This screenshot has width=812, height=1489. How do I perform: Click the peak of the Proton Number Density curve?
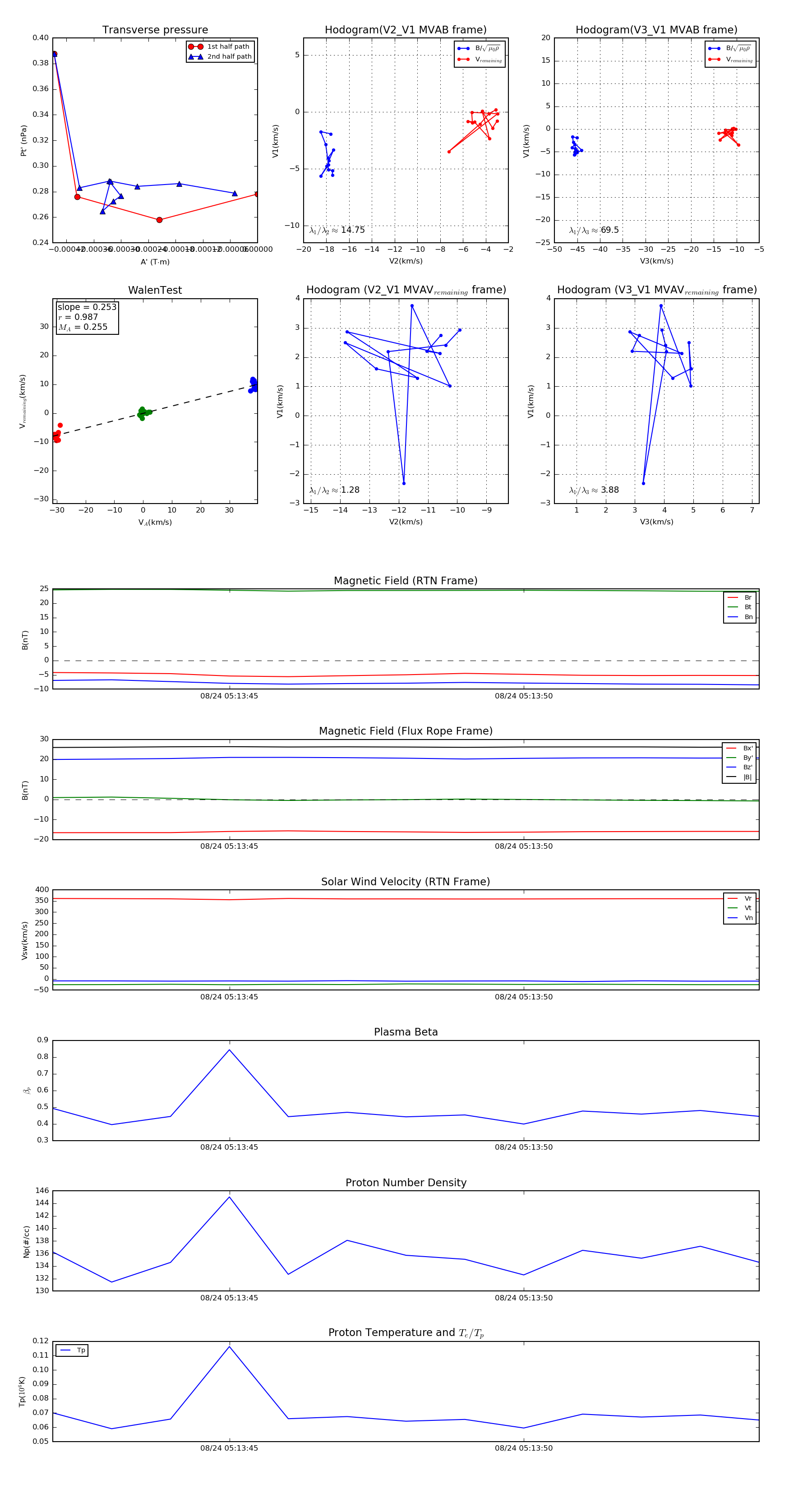click(x=230, y=1197)
